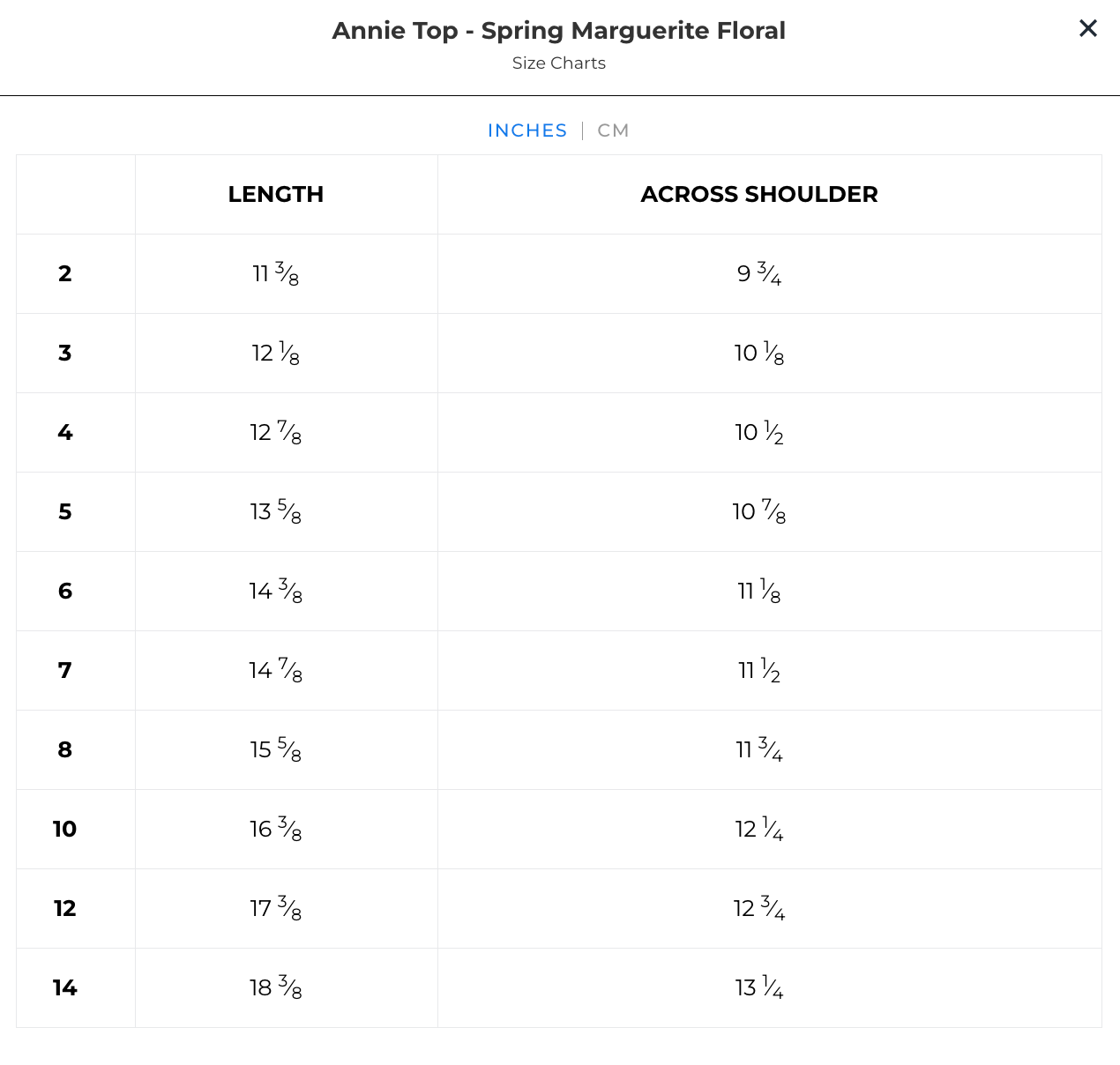Image resolution: width=1120 pixels, height=1065 pixels.
Task: Select the size 5 row label
Action: 65,511
